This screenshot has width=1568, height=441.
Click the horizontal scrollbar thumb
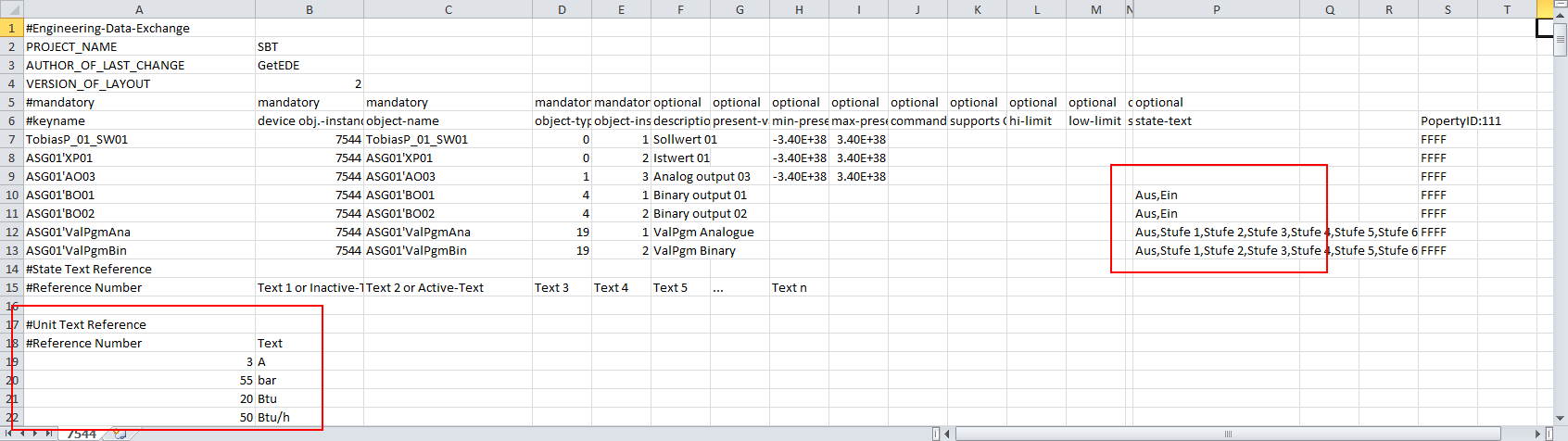click(x=1228, y=434)
